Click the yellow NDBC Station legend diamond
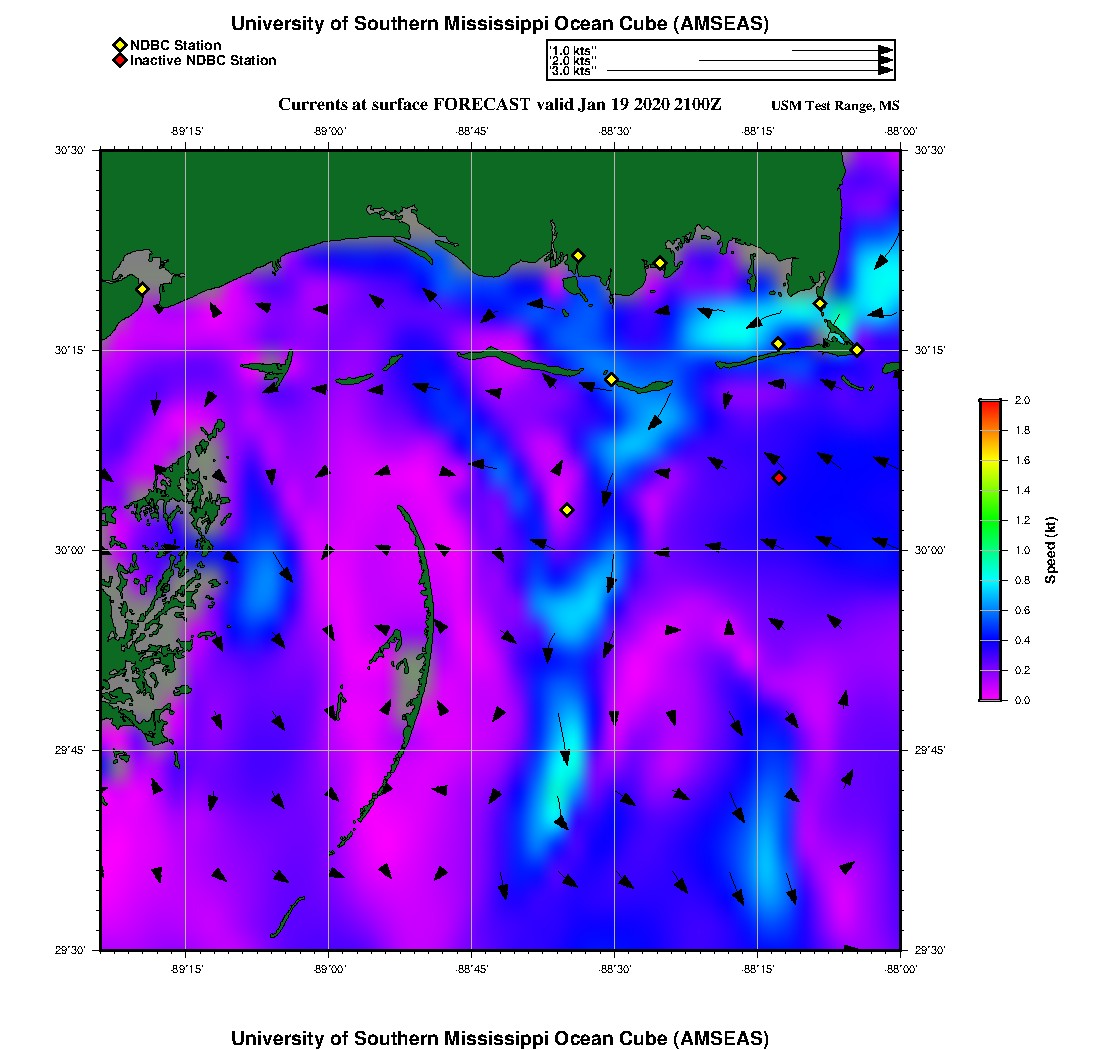This screenshot has height=1050, width=1100. pos(119,45)
